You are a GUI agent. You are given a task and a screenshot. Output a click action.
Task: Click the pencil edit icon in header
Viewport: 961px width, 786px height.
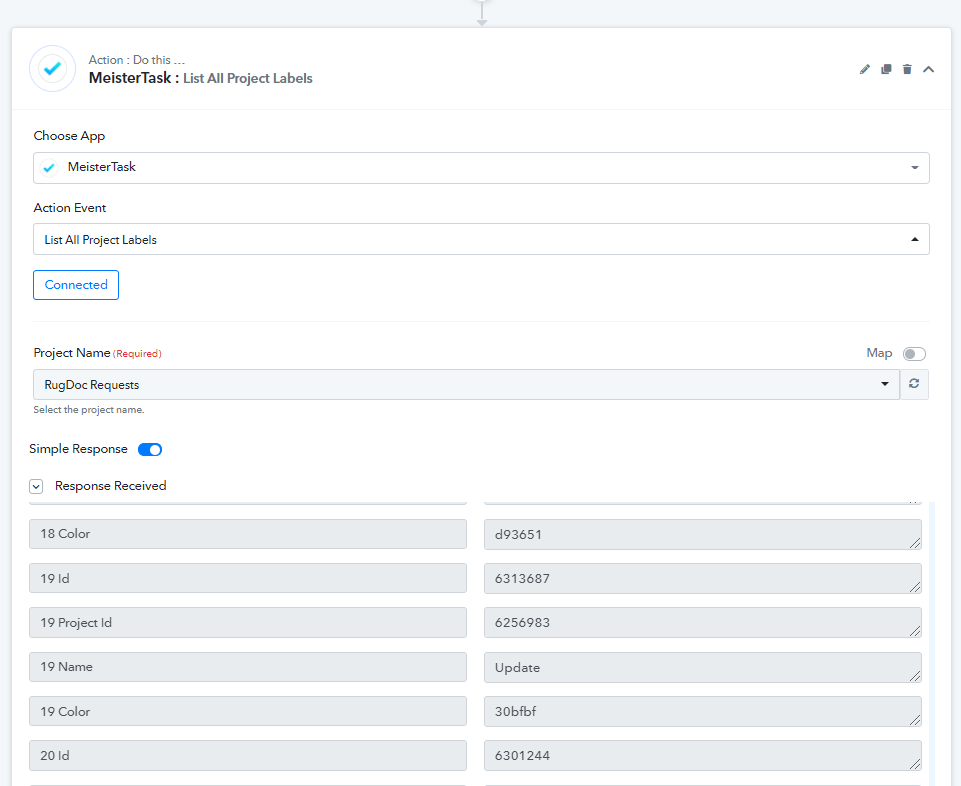pos(865,69)
